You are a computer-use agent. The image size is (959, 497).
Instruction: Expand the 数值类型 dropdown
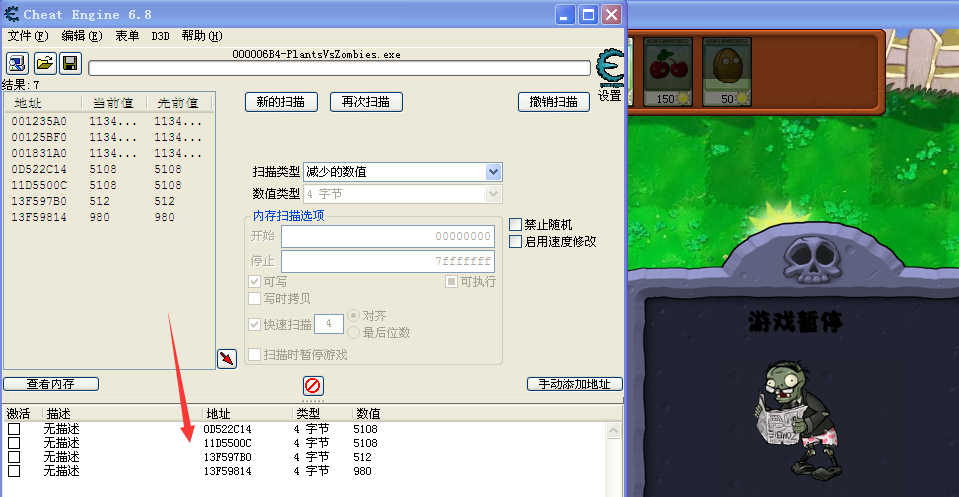(494, 194)
